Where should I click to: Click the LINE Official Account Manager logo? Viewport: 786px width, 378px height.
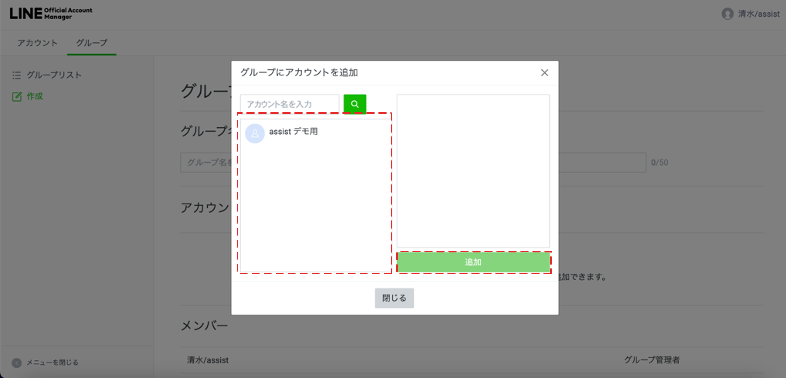click(51, 14)
